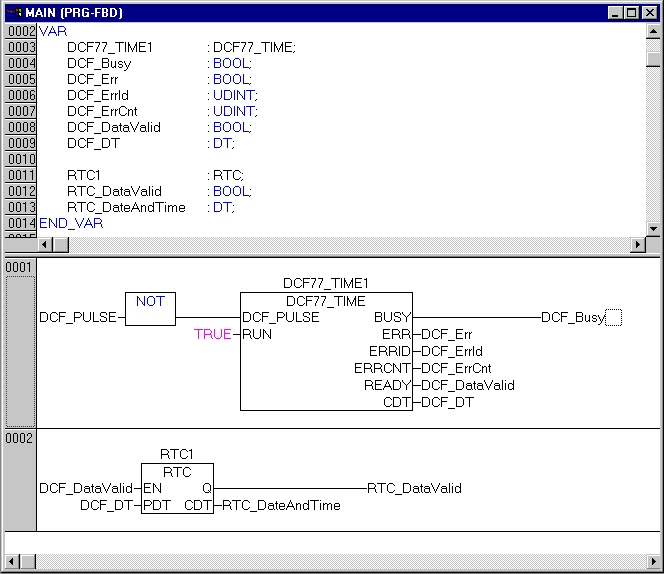Click RTC_DateAndTime output in network 0002
Image resolution: width=664 pixels, height=574 pixels.
(x=281, y=505)
